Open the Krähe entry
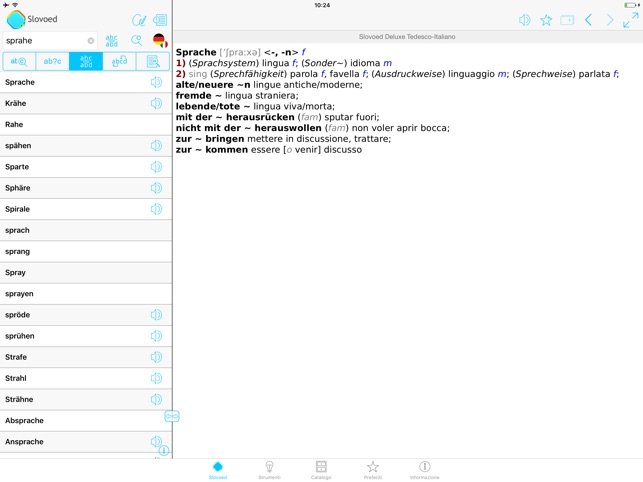The width and height of the screenshot is (643, 482). click(x=86, y=103)
